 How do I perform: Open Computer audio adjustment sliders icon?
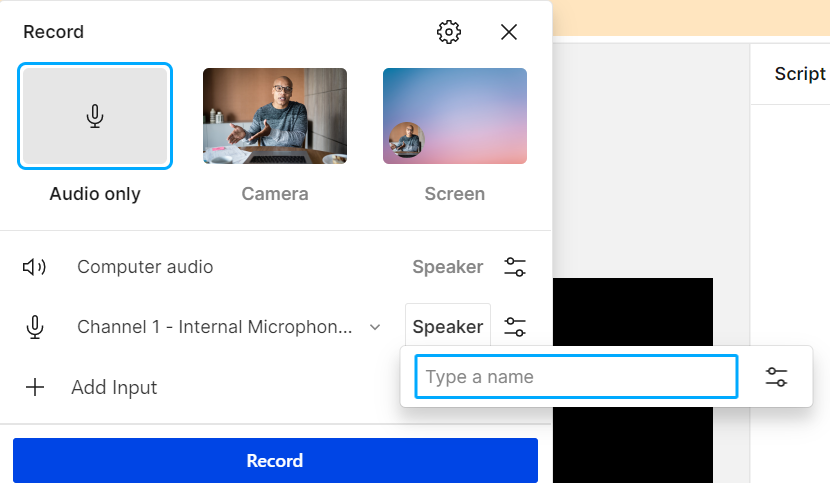point(515,267)
